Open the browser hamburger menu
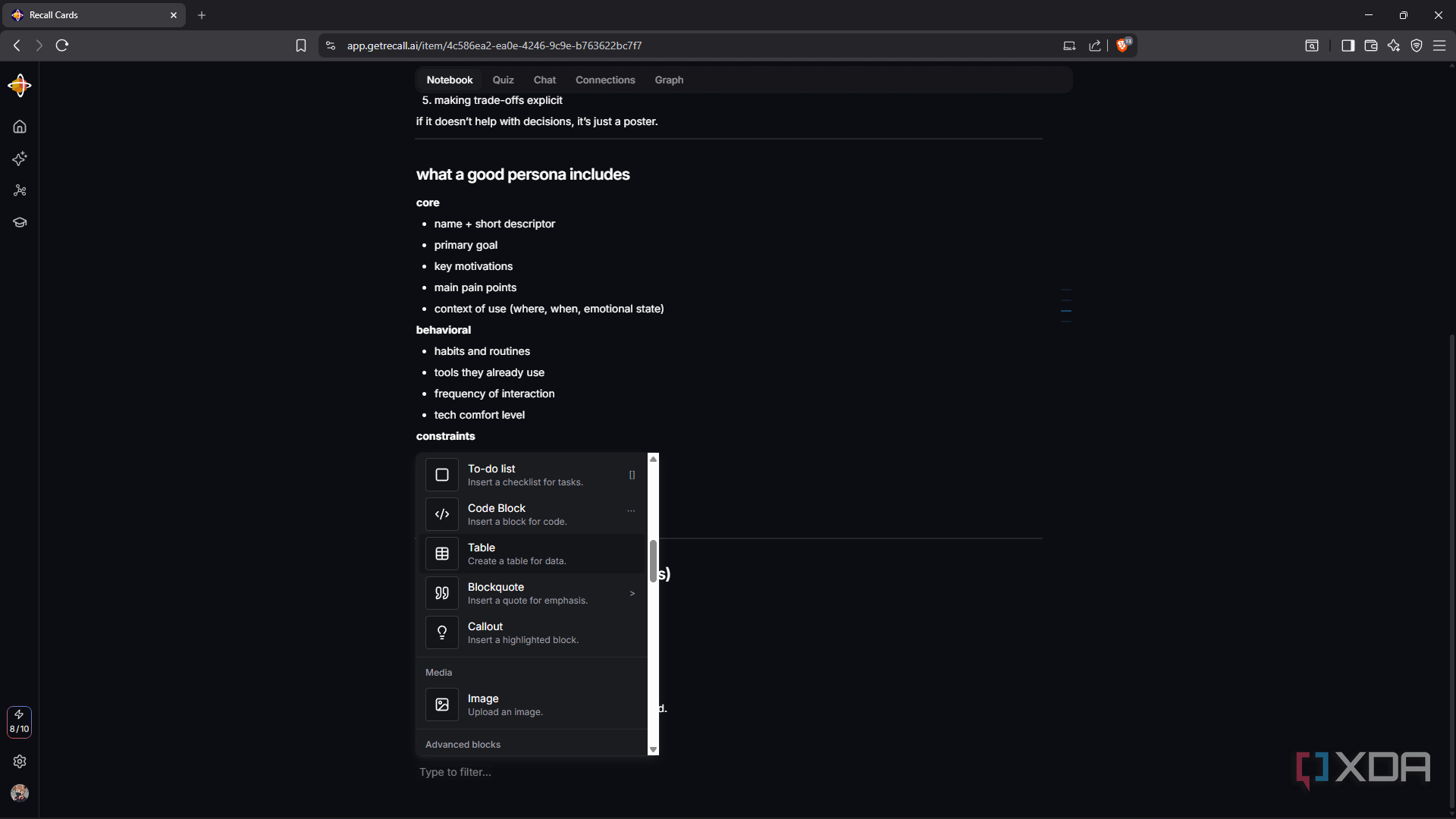 pos(1439,45)
